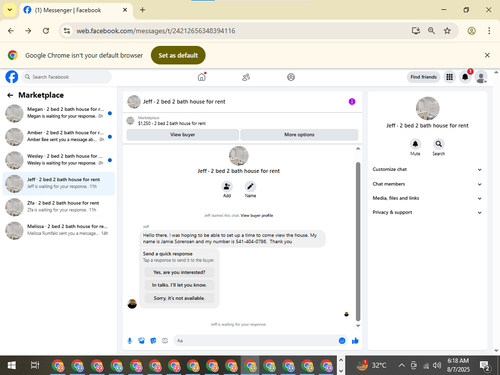This screenshot has width=500, height=375.
Task: Send a thumbs up like
Action: [355, 341]
